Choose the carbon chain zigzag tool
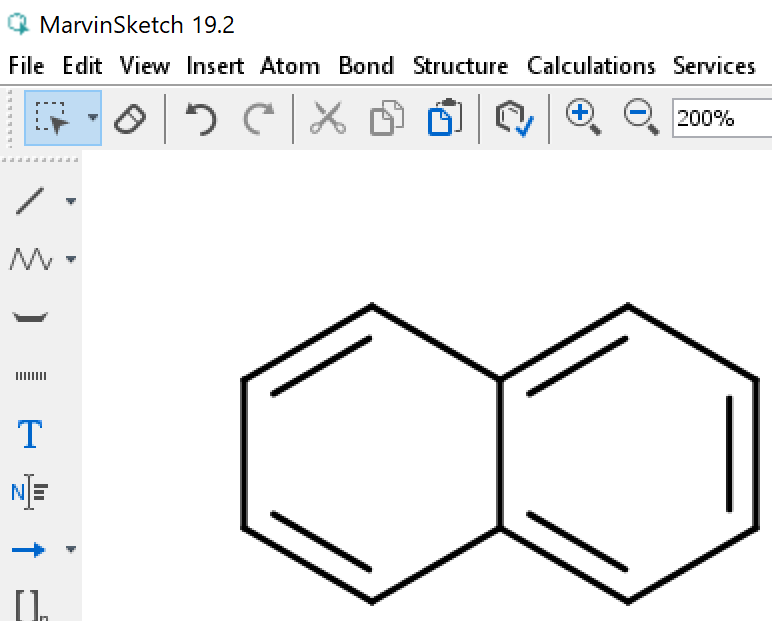This screenshot has height=621, width=772. point(30,260)
